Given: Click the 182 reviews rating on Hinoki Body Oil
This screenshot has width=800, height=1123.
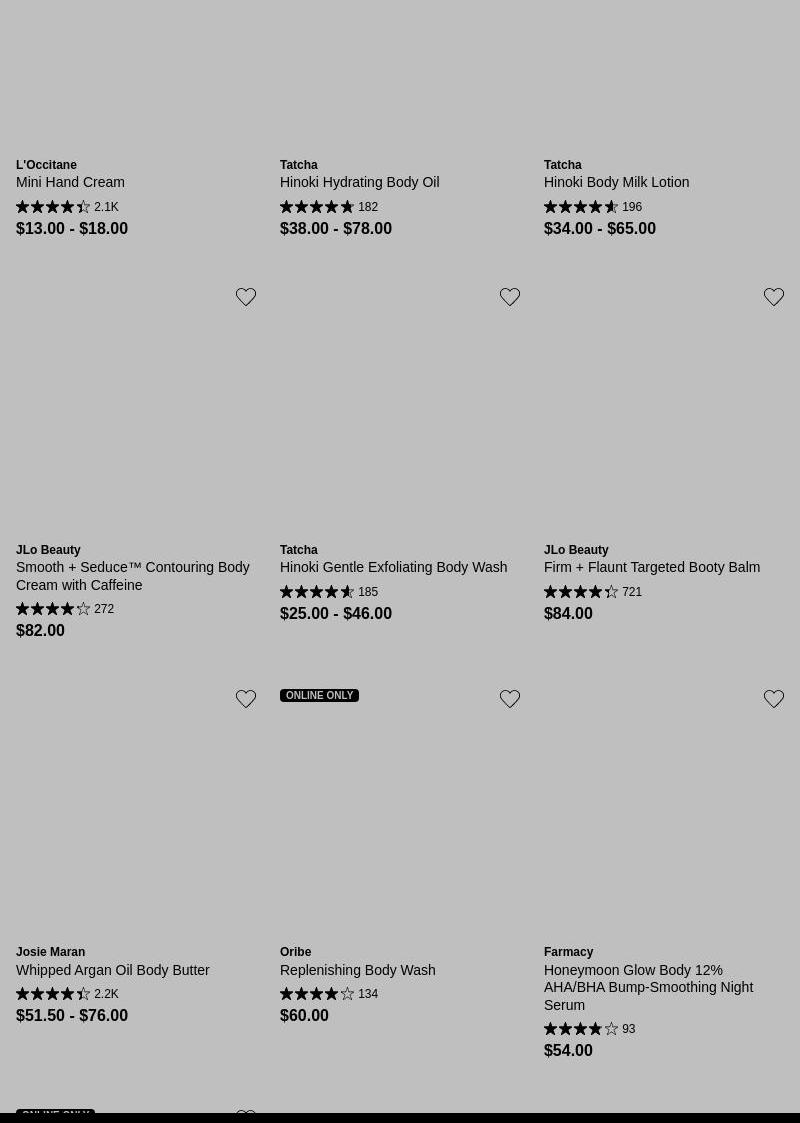Looking at the screenshot, I should [x=329, y=207].
